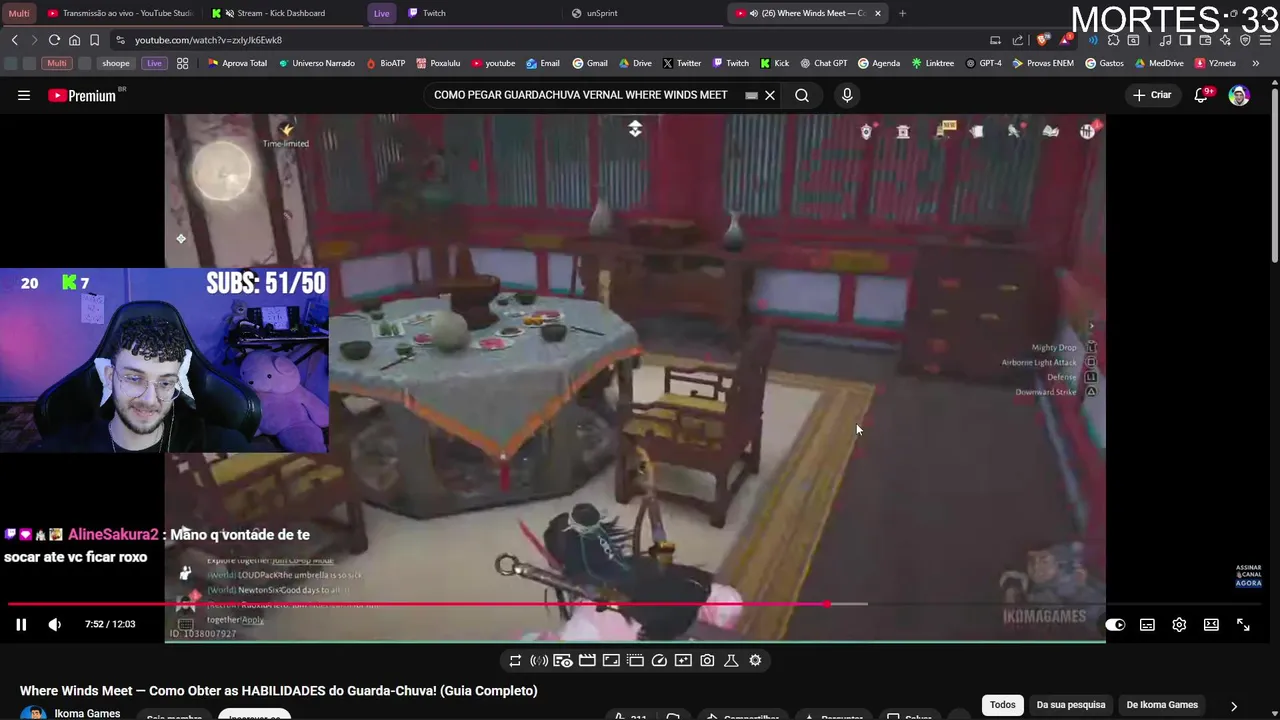1280x720 pixels.
Task: Open enhancer toolbar settings gear
Action: [755, 660]
